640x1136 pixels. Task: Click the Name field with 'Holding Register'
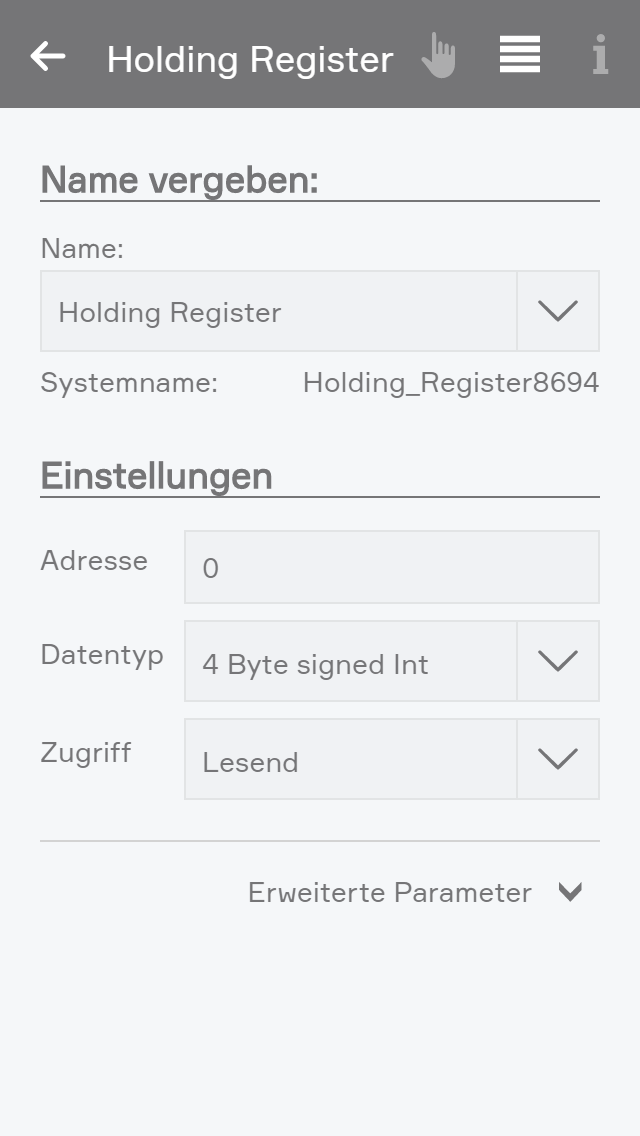pyautogui.click(x=278, y=311)
